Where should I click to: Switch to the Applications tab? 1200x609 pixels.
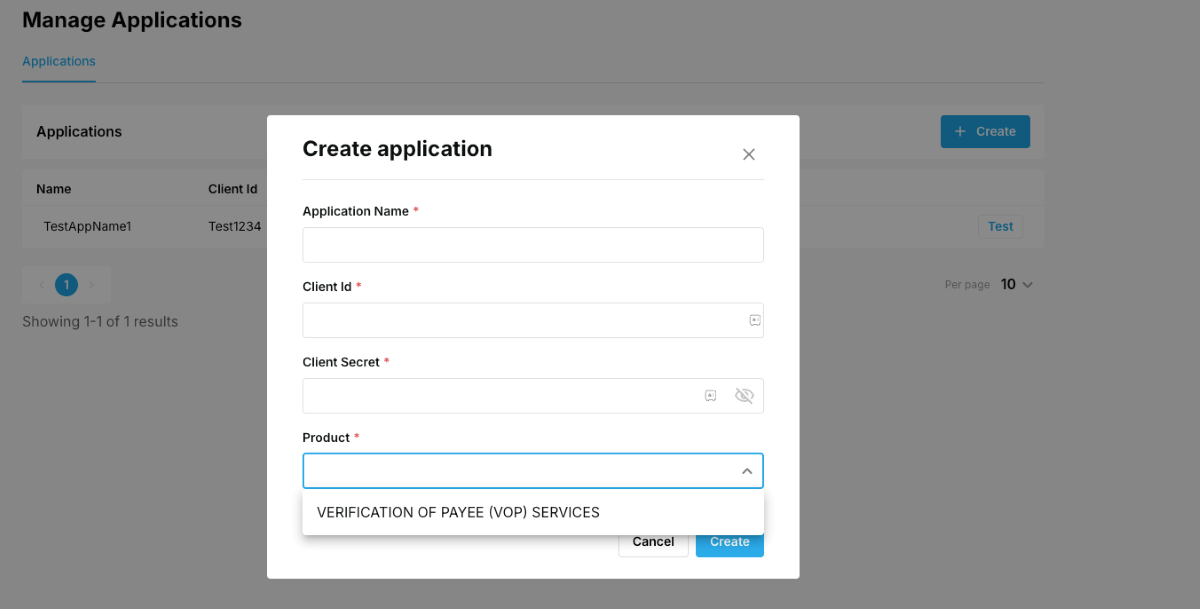coord(58,61)
